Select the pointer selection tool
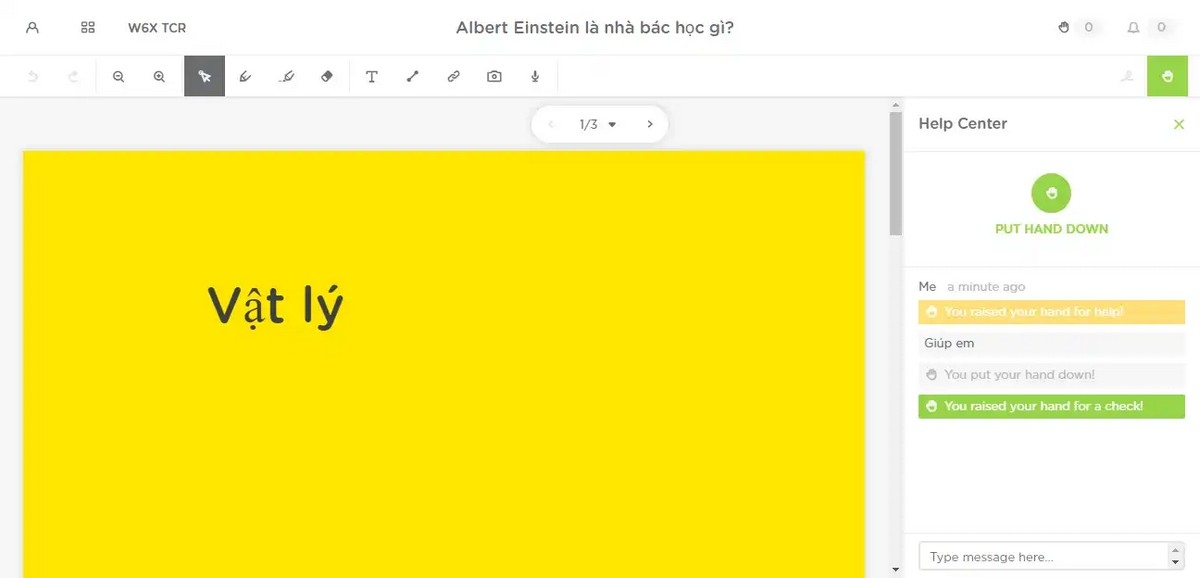This screenshot has width=1200, height=578. point(204,76)
